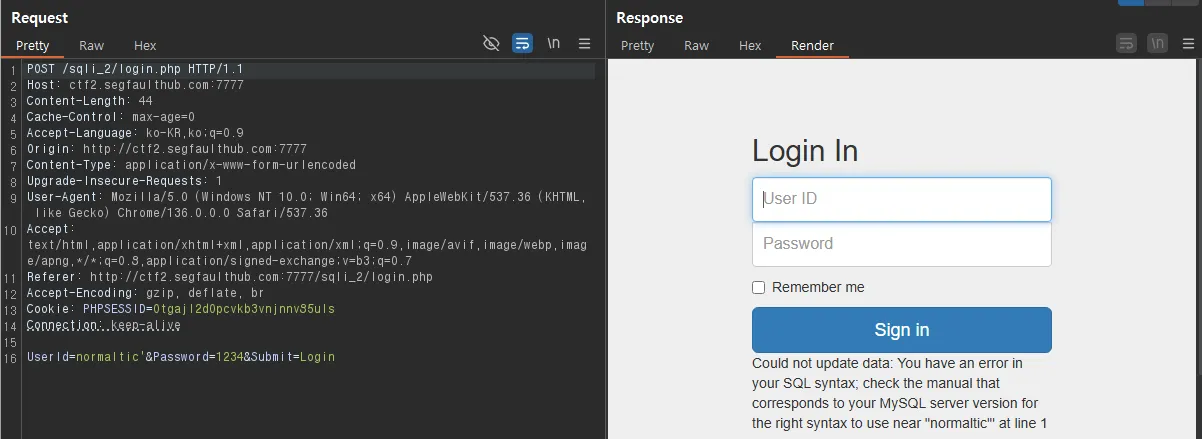
Task: Click the Login In heading
Action: 805,151
